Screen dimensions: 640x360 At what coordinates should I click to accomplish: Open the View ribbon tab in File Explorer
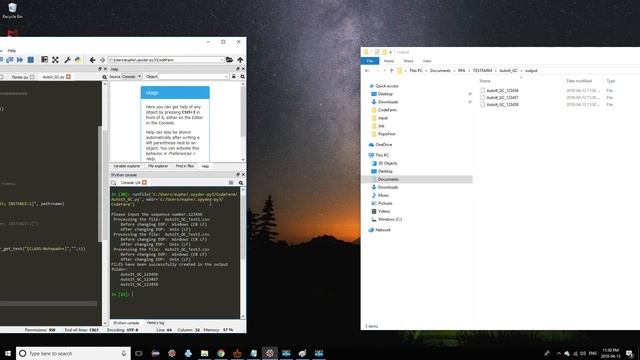coord(427,61)
